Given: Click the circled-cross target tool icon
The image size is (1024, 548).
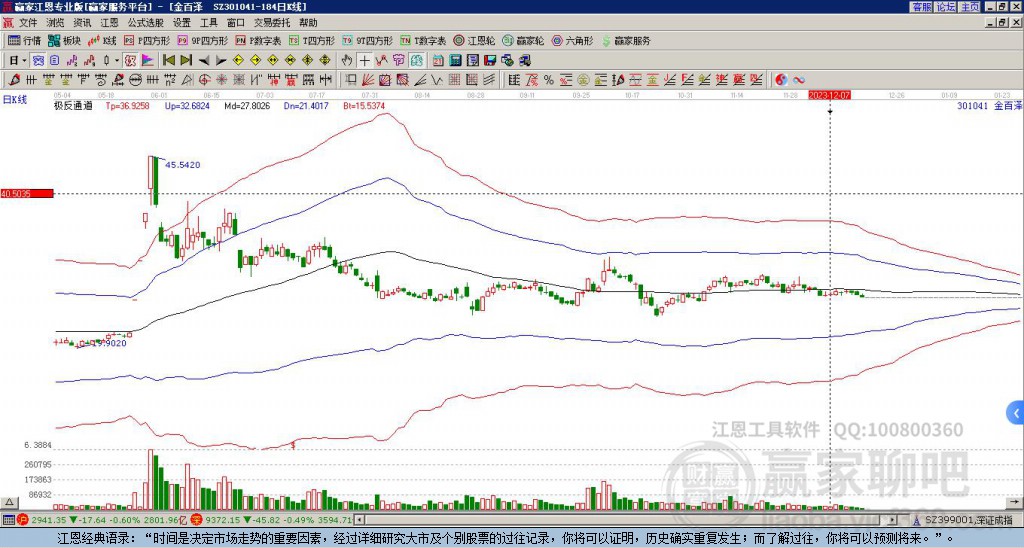Looking at the screenshot, I should (204, 80).
